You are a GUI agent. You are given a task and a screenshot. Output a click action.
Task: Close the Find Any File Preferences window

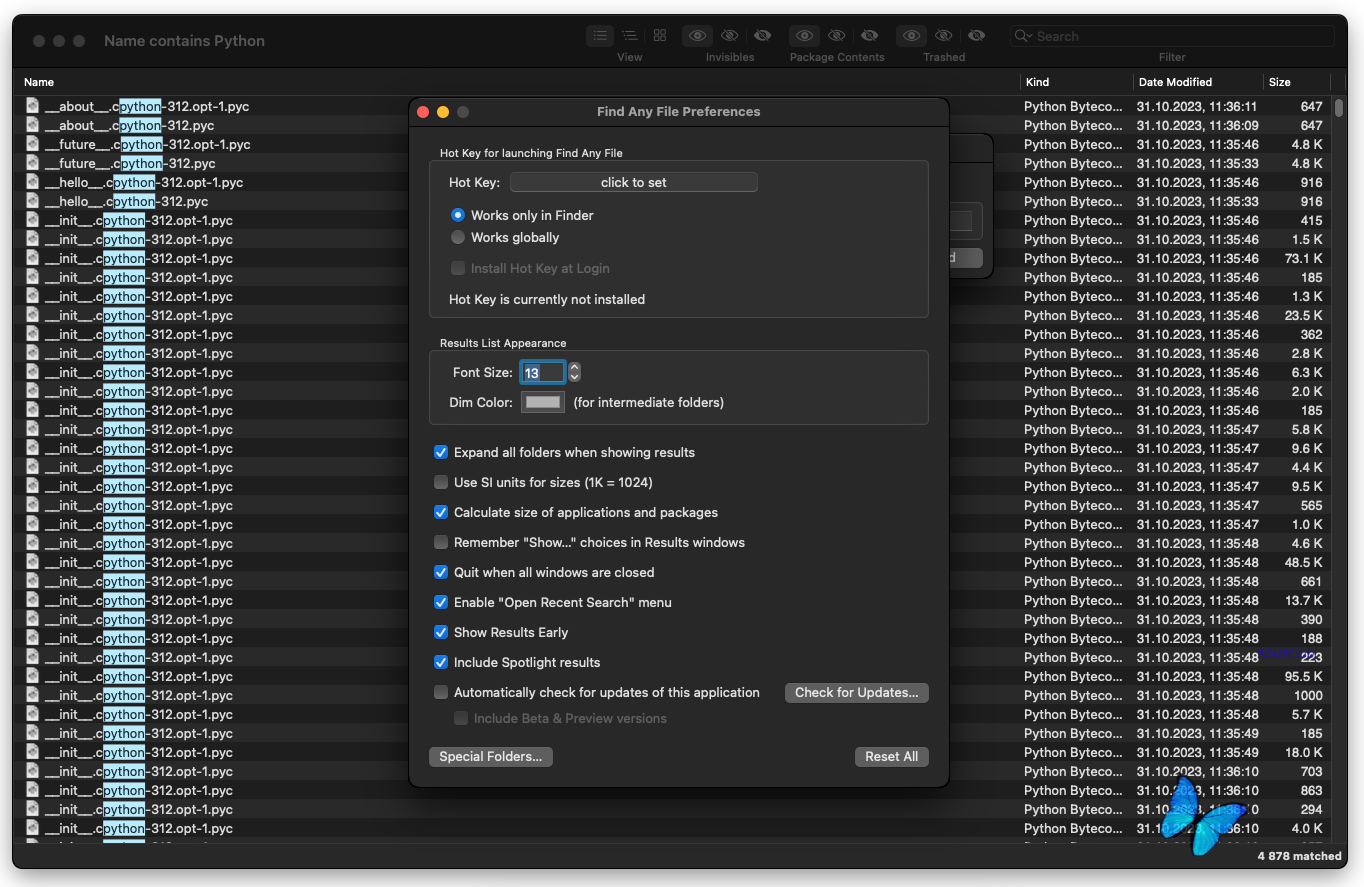coord(423,112)
